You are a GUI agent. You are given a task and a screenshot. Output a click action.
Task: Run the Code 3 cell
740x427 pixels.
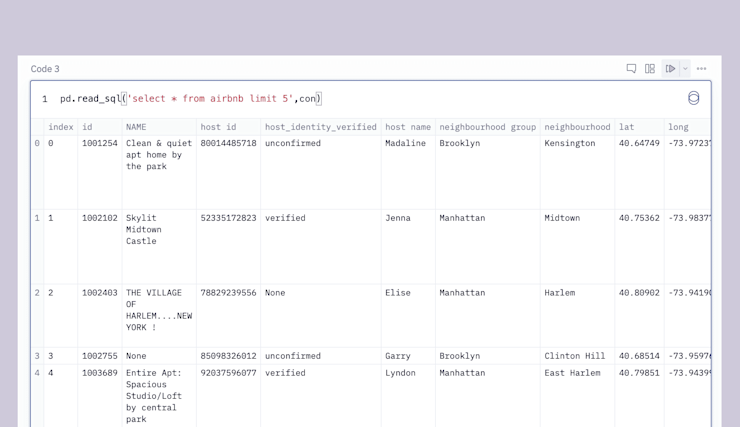pyautogui.click(x=670, y=69)
